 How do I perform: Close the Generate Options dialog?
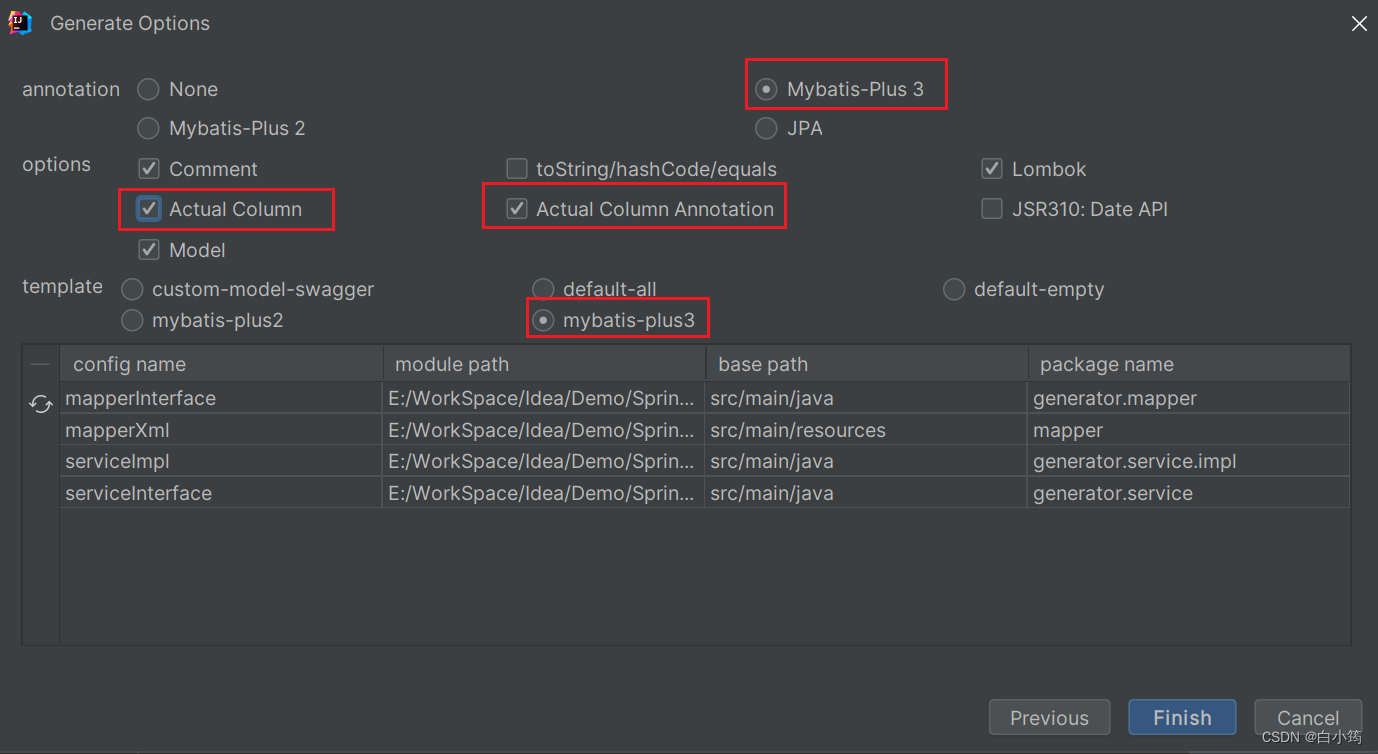point(1359,23)
